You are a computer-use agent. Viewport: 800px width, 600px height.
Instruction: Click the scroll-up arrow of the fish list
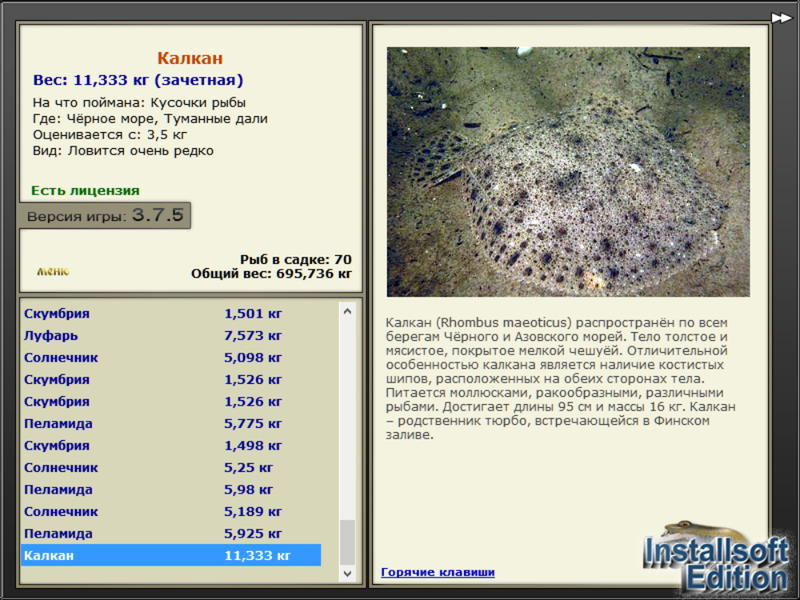(x=347, y=311)
